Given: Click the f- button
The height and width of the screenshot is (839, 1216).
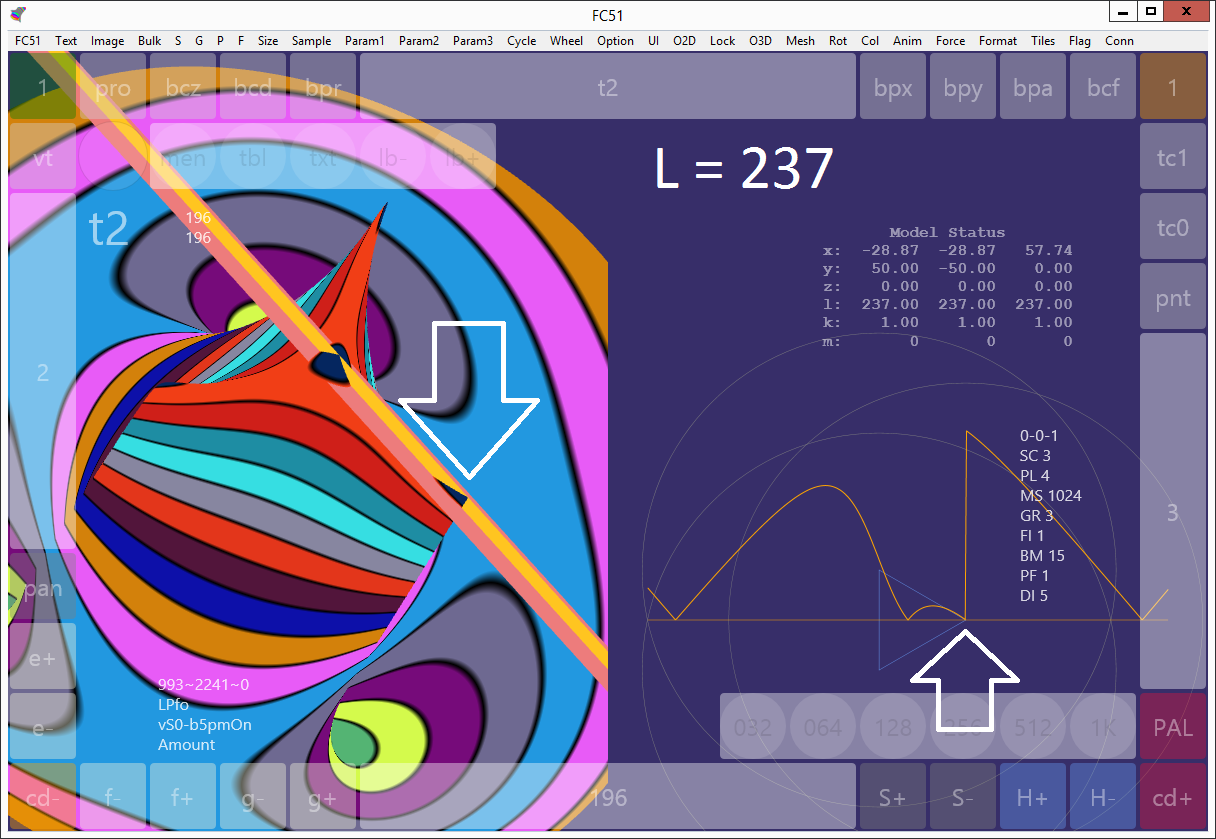Looking at the screenshot, I should coord(113,797).
